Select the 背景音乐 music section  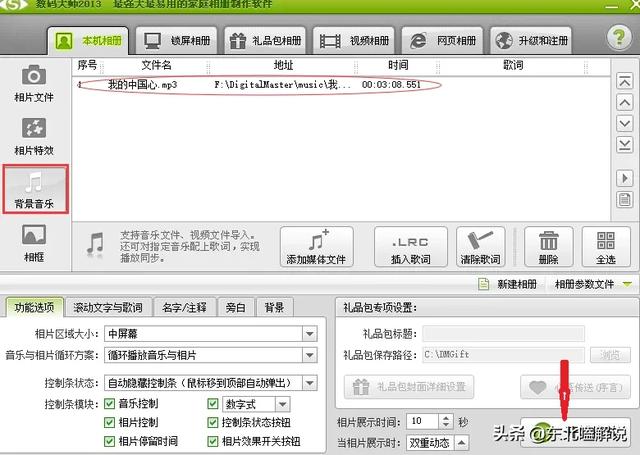pos(35,189)
